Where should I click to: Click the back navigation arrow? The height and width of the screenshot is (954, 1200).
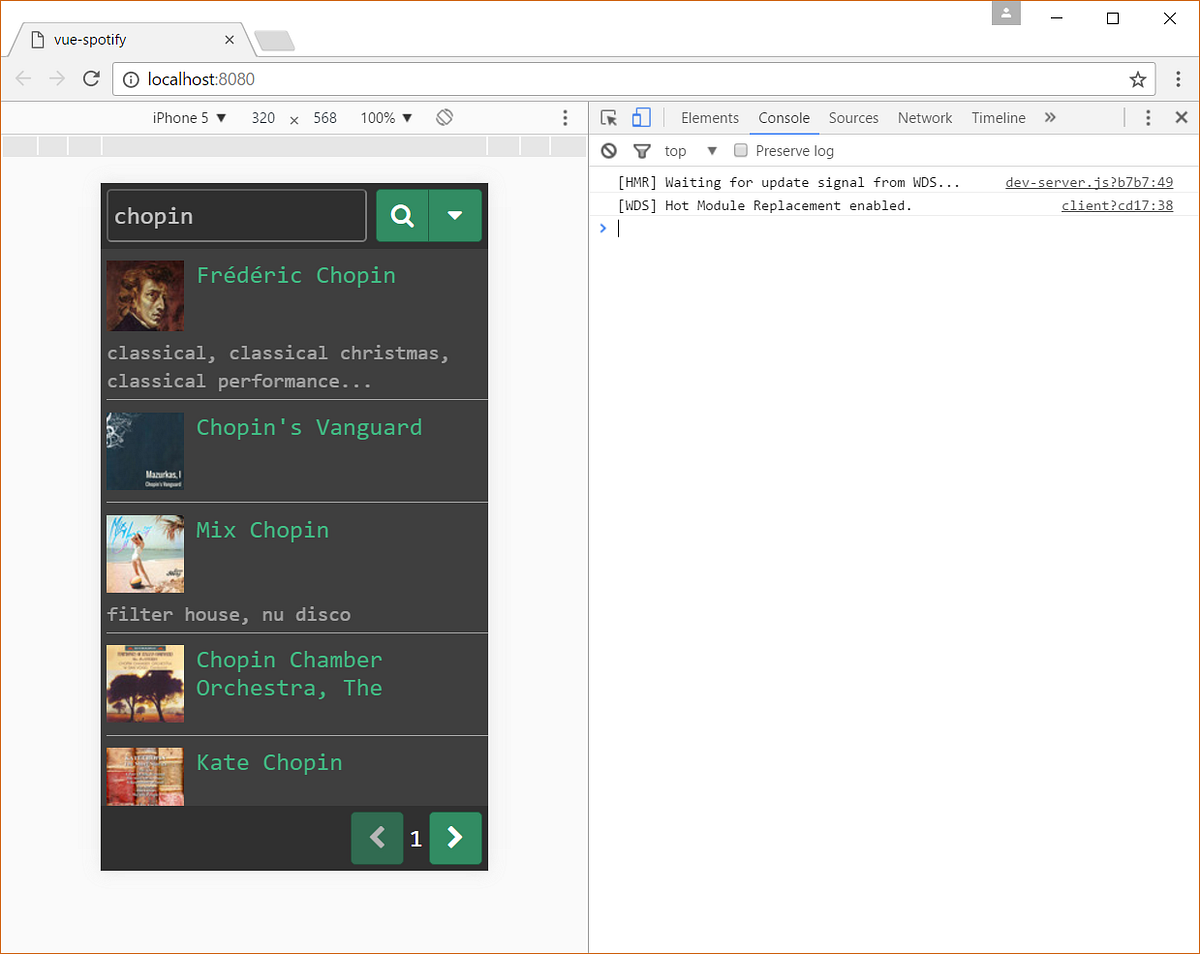[23, 79]
